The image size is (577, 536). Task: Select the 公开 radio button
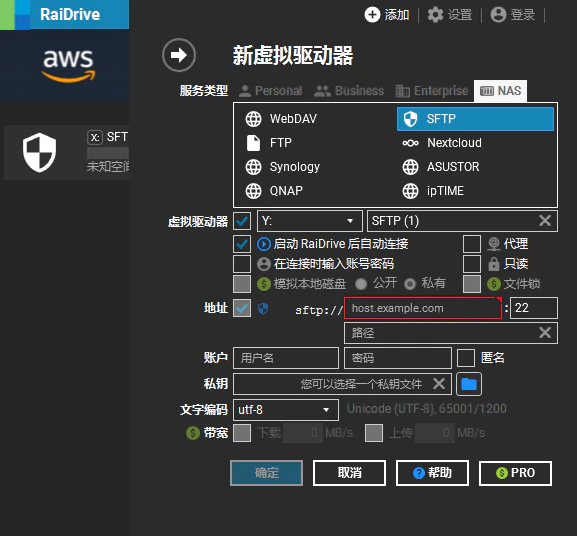pos(361,284)
